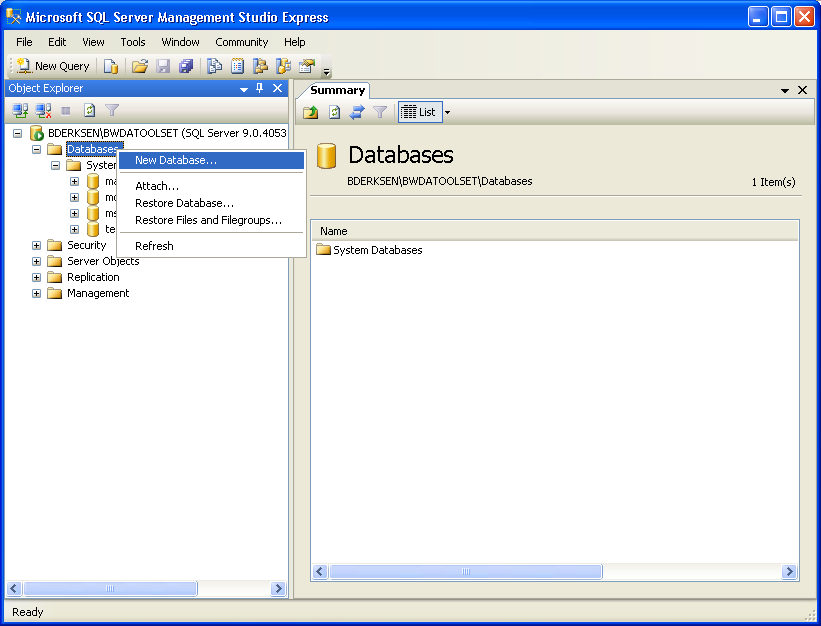Click the Open File folder icon
Image resolution: width=821 pixels, height=626 pixels.
[140, 66]
